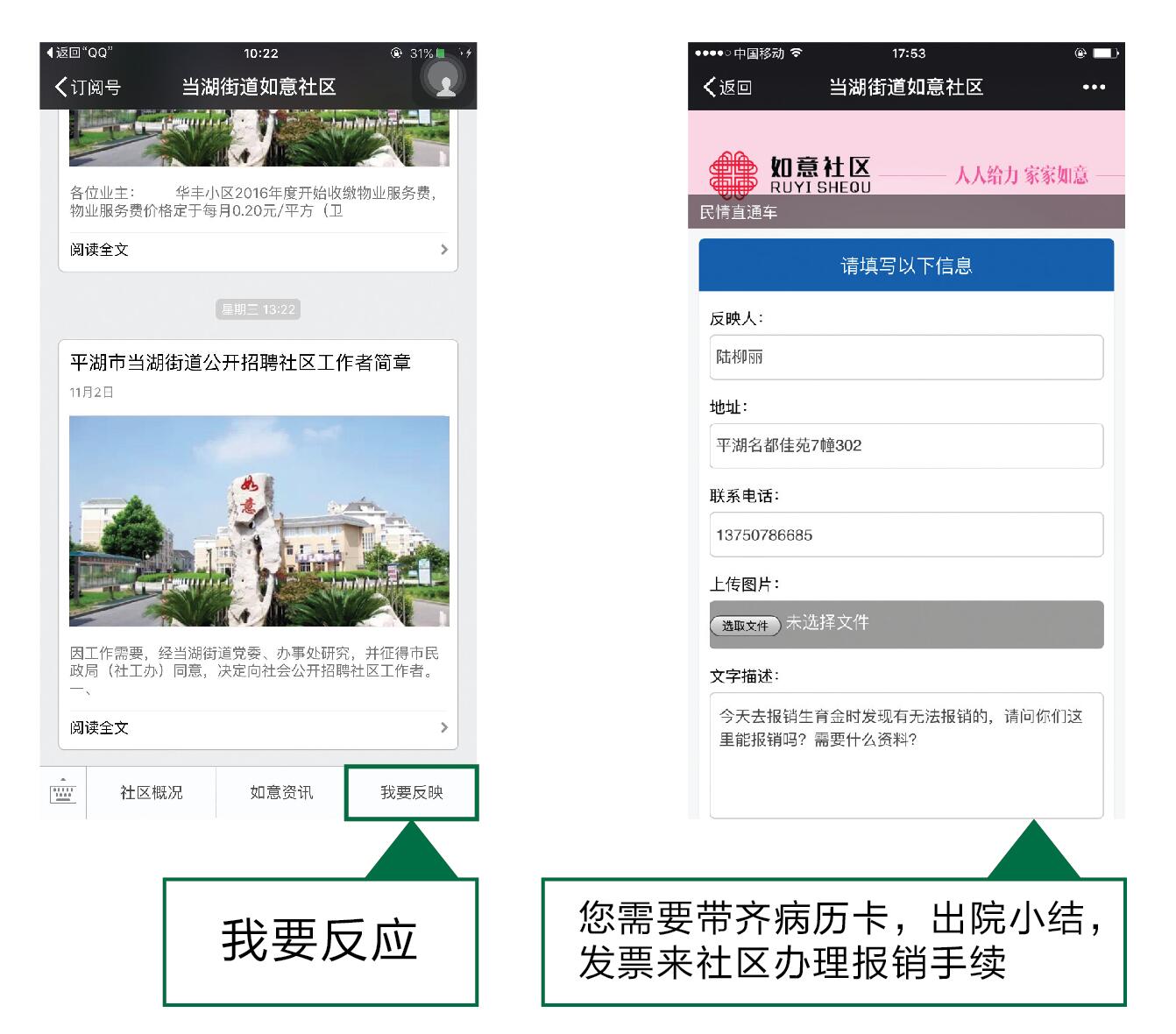Screen dimensions: 1176x1034
Task: Open the first 阅读全文 link
Action: (99, 250)
